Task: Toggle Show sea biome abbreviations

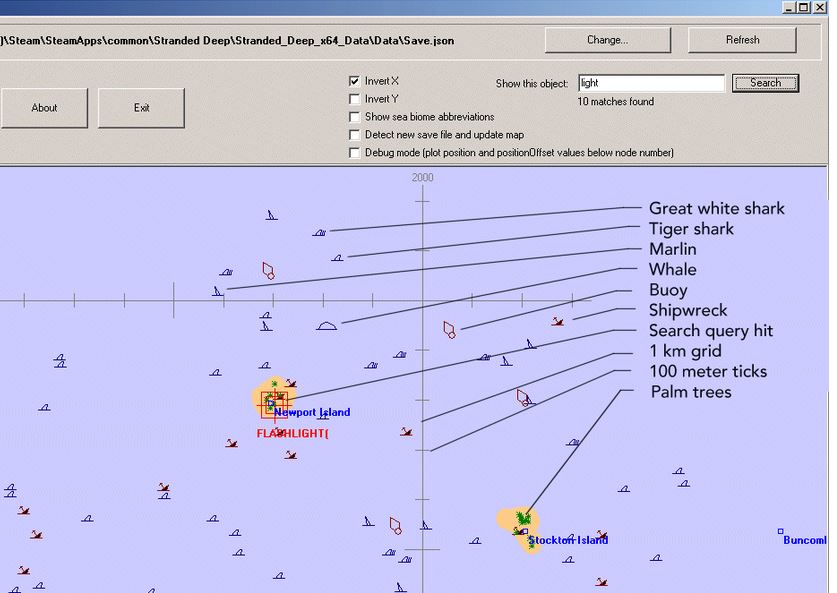Action: click(x=354, y=117)
